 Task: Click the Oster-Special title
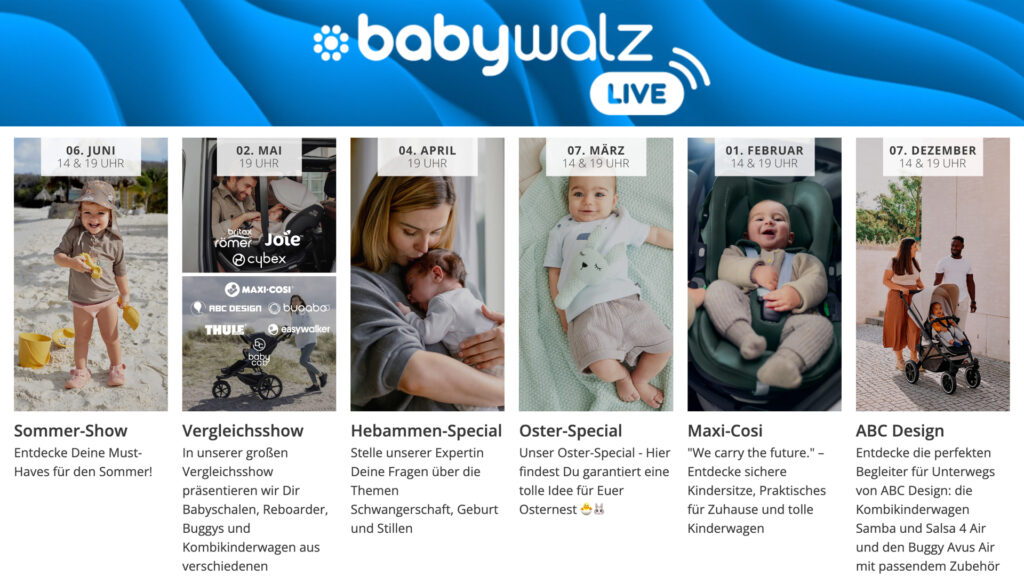click(571, 431)
